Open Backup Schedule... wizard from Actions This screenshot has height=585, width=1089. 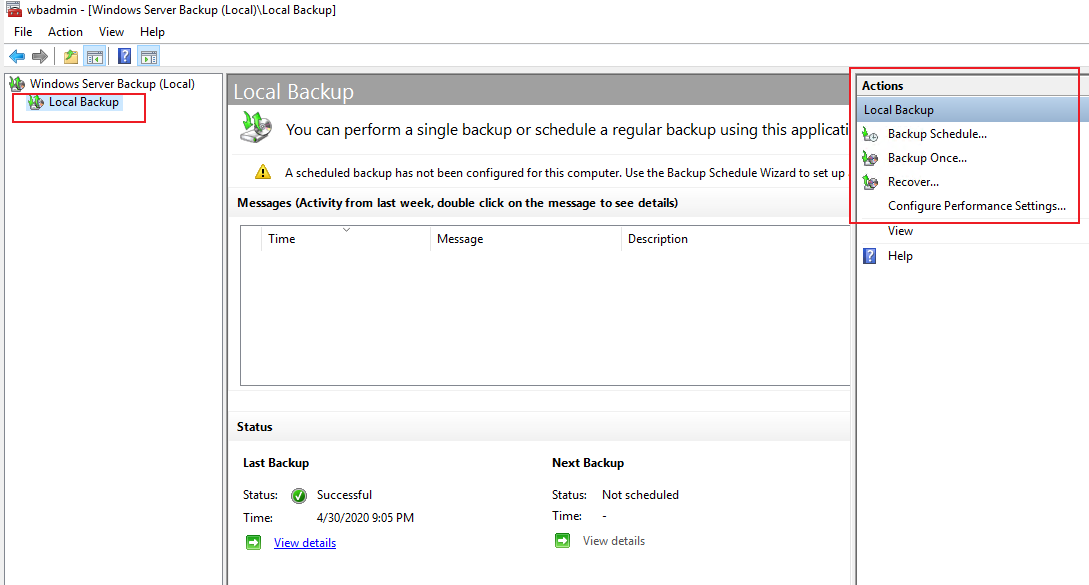tap(937, 134)
